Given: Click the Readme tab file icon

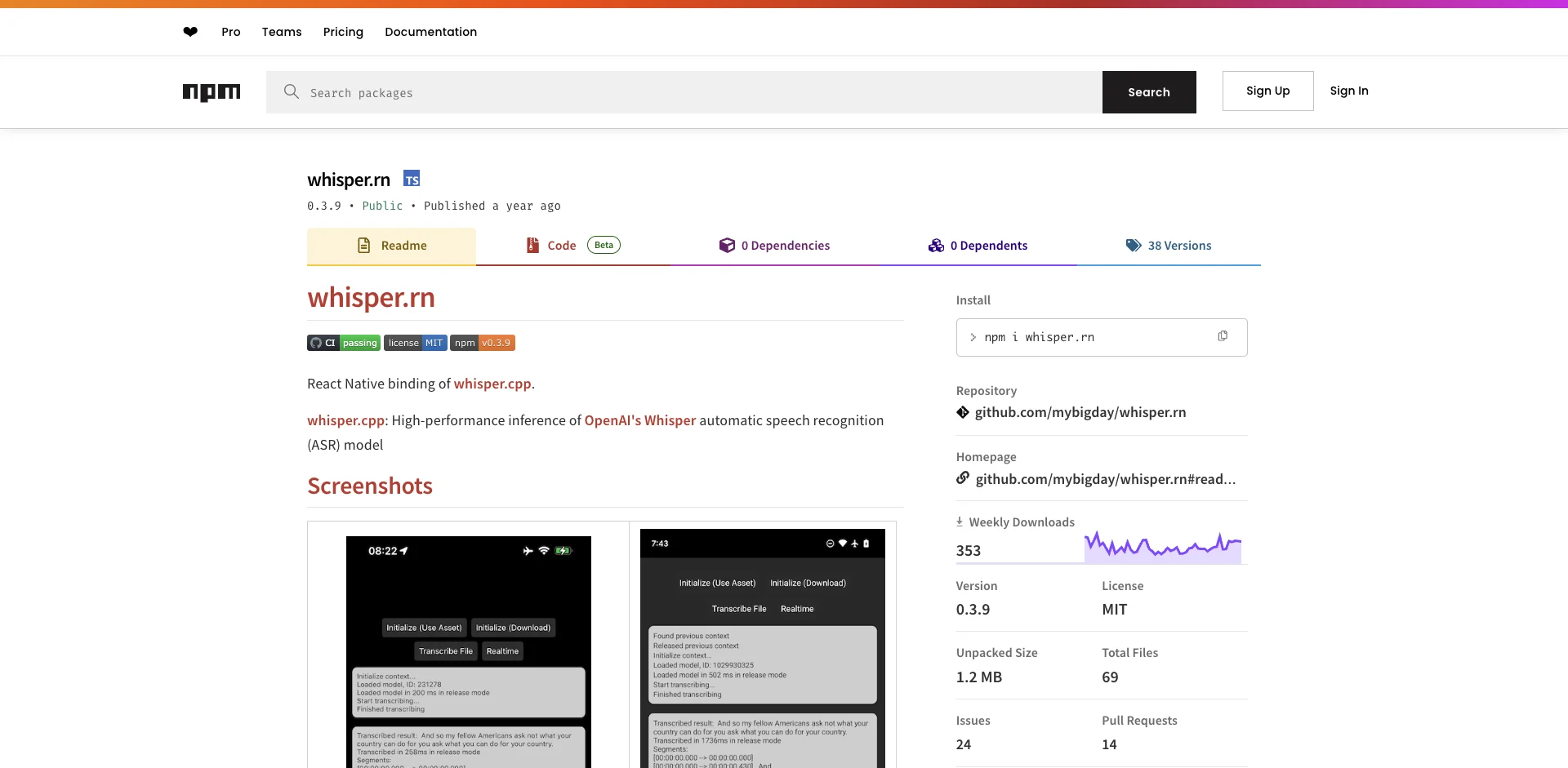Looking at the screenshot, I should pyautogui.click(x=364, y=246).
